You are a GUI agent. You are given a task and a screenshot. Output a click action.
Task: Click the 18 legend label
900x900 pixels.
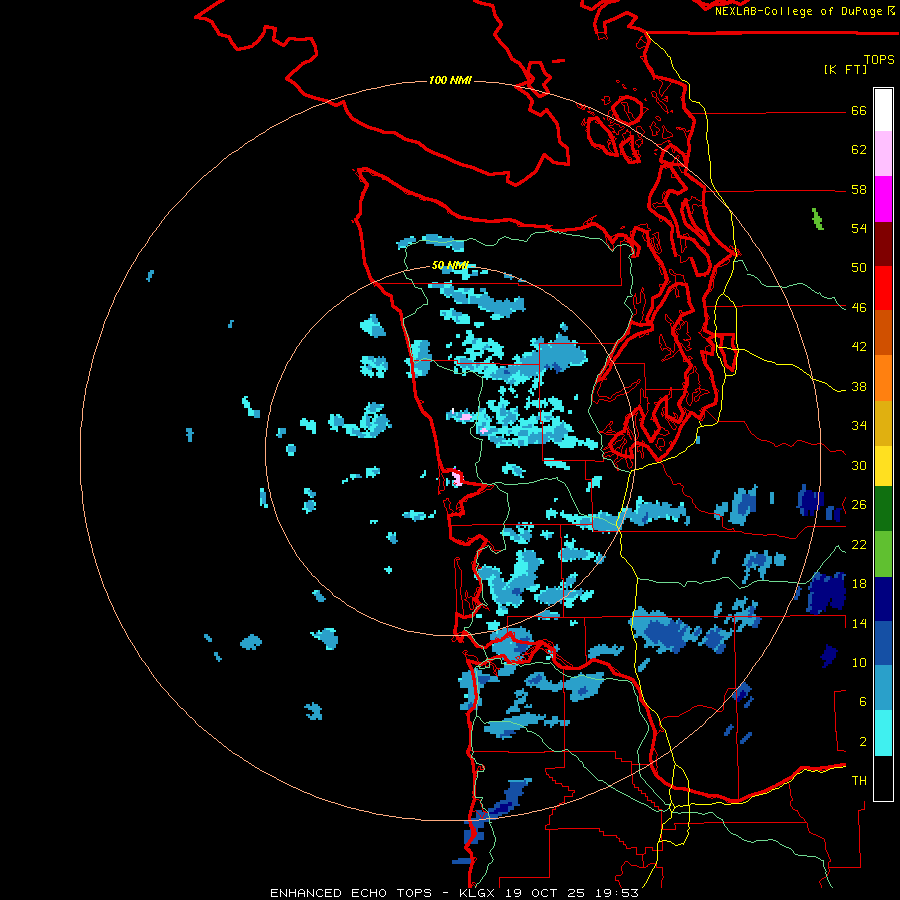point(859,584)
